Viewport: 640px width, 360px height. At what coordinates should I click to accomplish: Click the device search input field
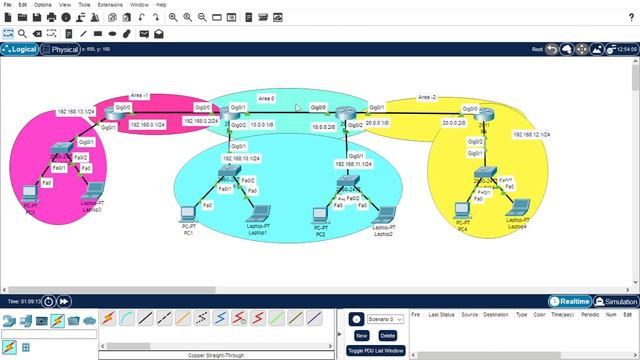tap(49, 334)
